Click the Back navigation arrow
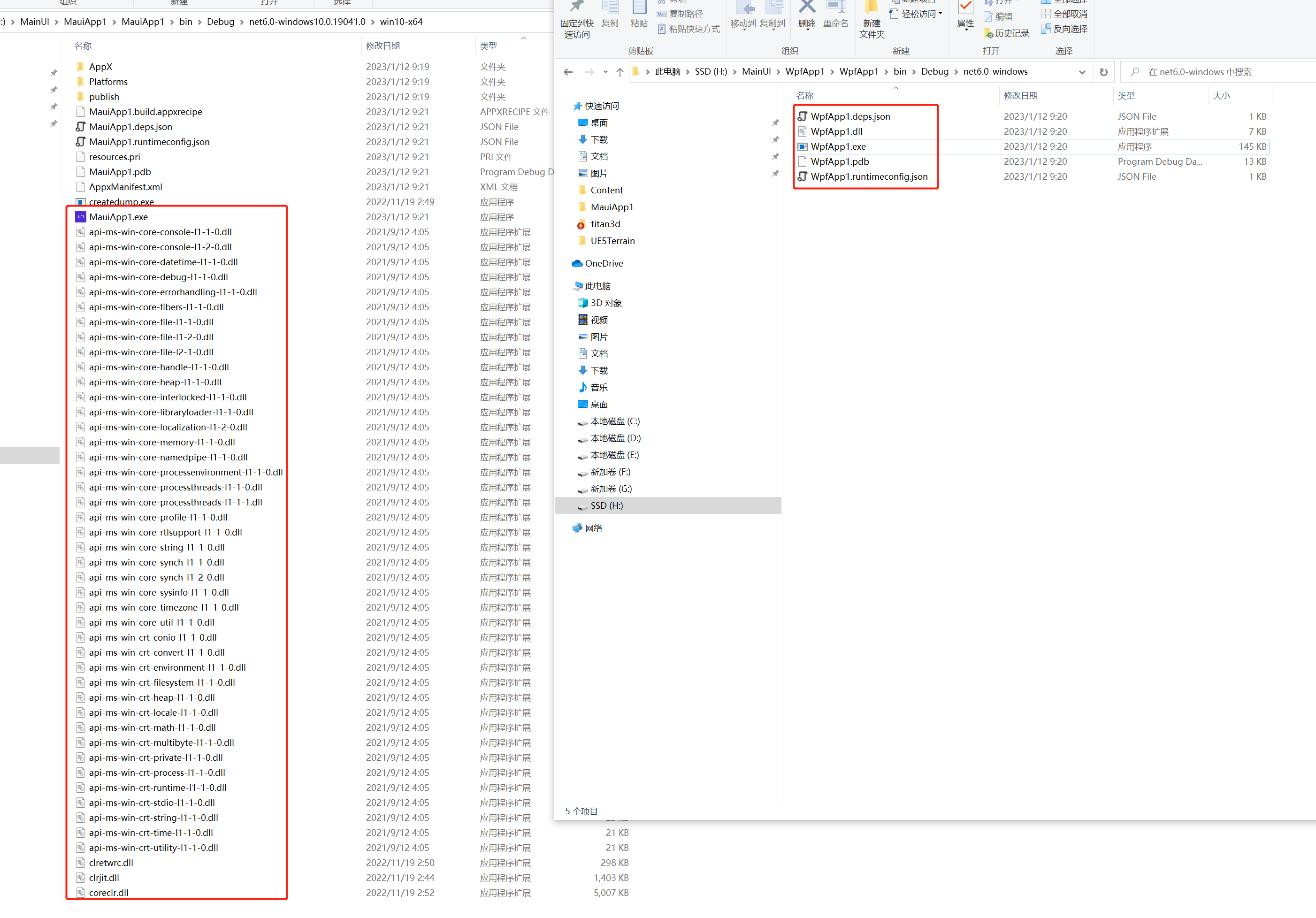 point(567,72)
